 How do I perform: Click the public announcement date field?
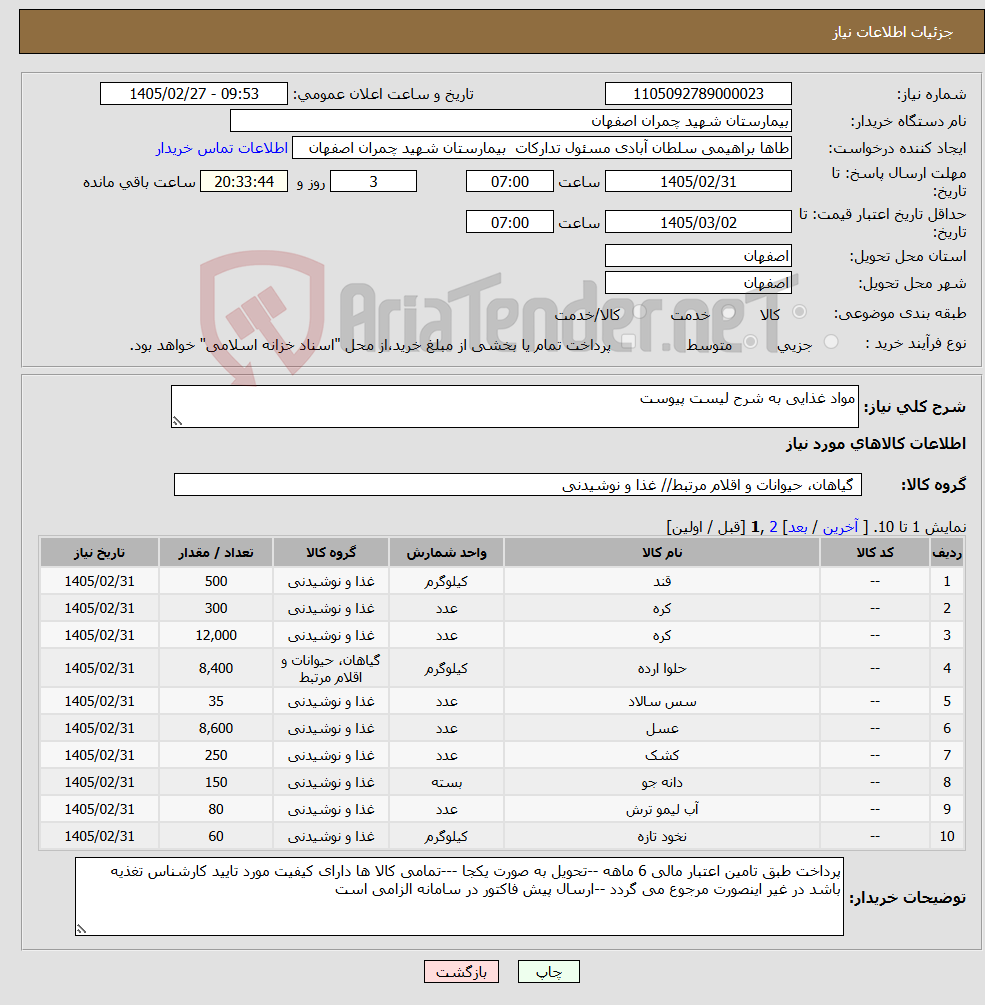pos(194,94)
